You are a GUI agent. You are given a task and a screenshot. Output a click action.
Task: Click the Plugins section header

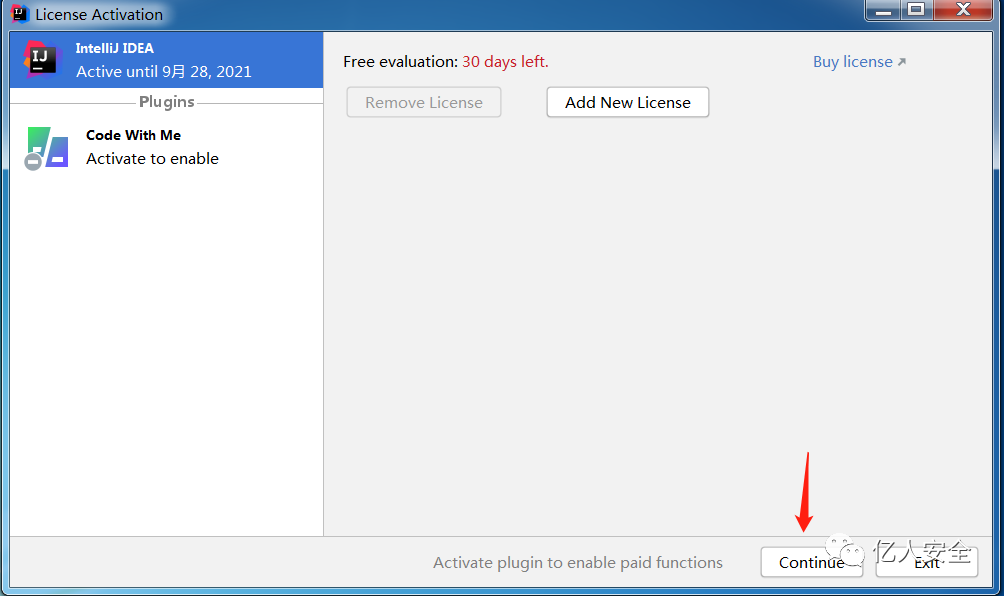pyautogui.click(x=166, y=102)
